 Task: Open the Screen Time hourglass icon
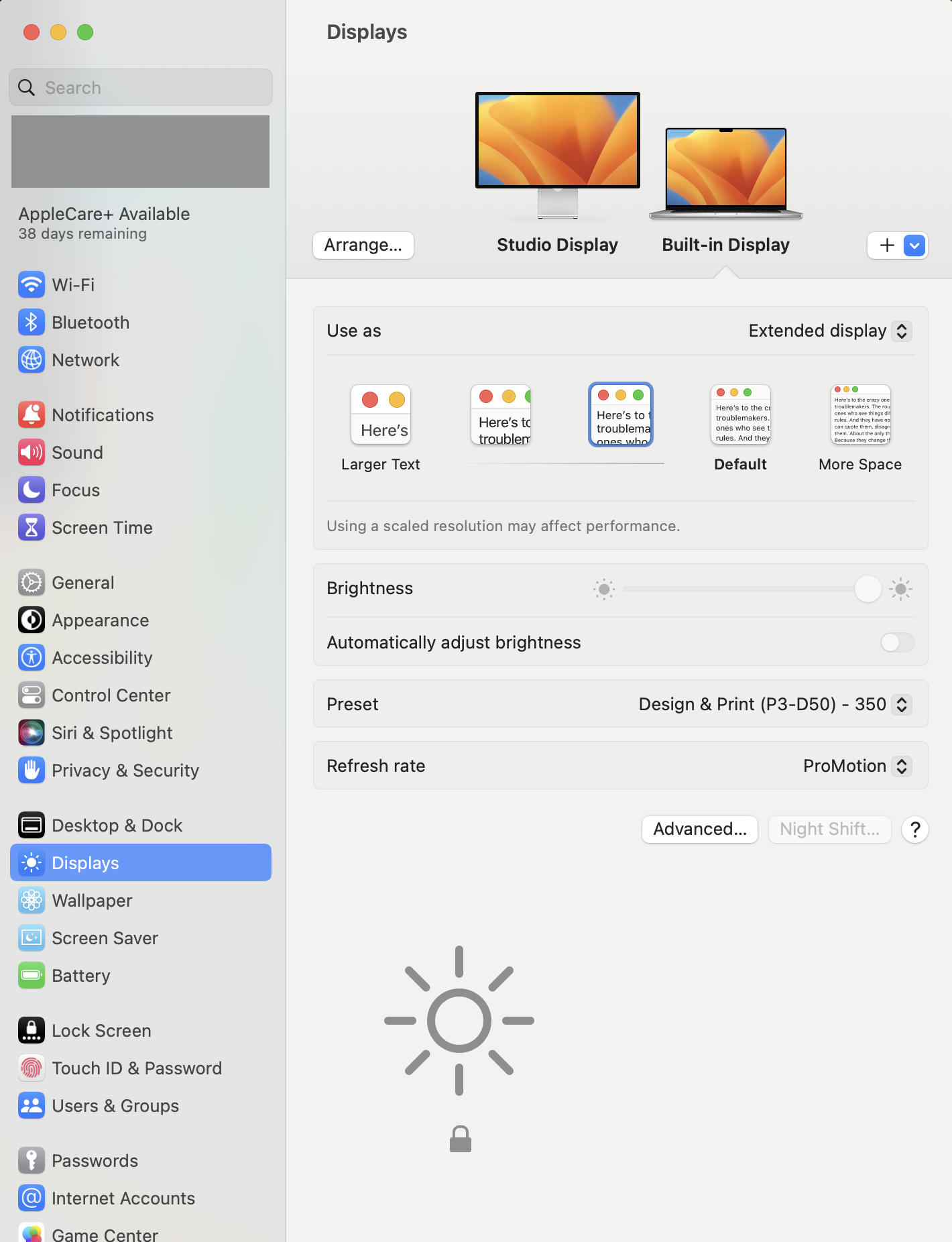pos(32,528)
